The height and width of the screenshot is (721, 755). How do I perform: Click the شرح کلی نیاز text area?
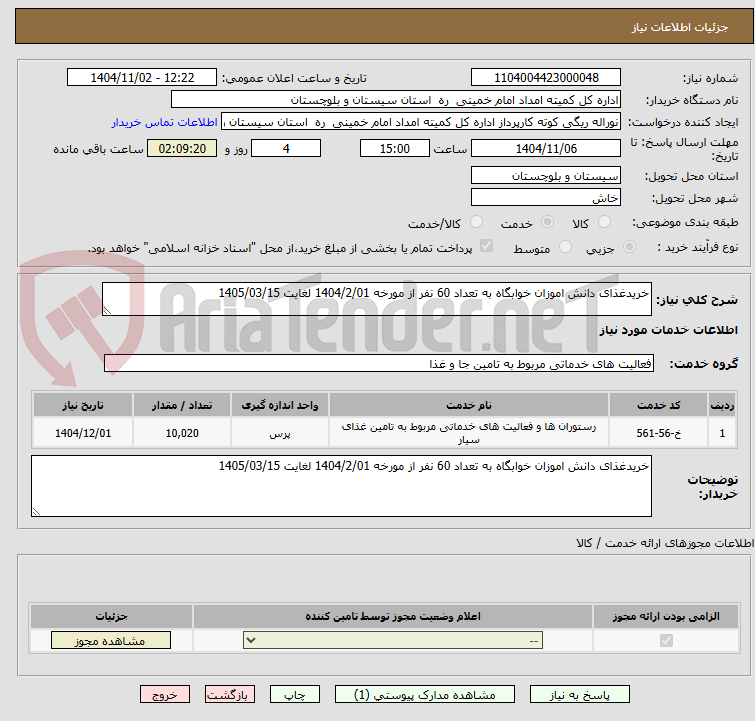tap(377, 299)
